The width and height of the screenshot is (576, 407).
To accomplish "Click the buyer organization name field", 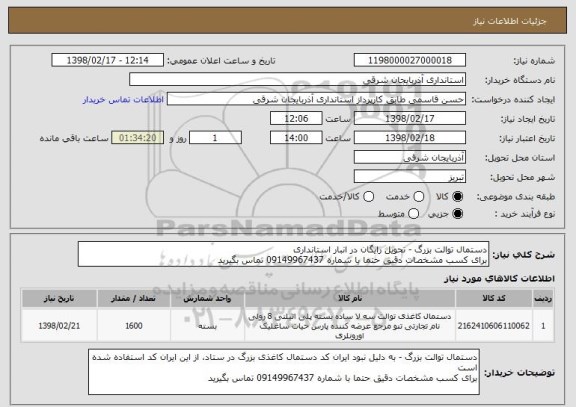I will click(x=298, y=80).
